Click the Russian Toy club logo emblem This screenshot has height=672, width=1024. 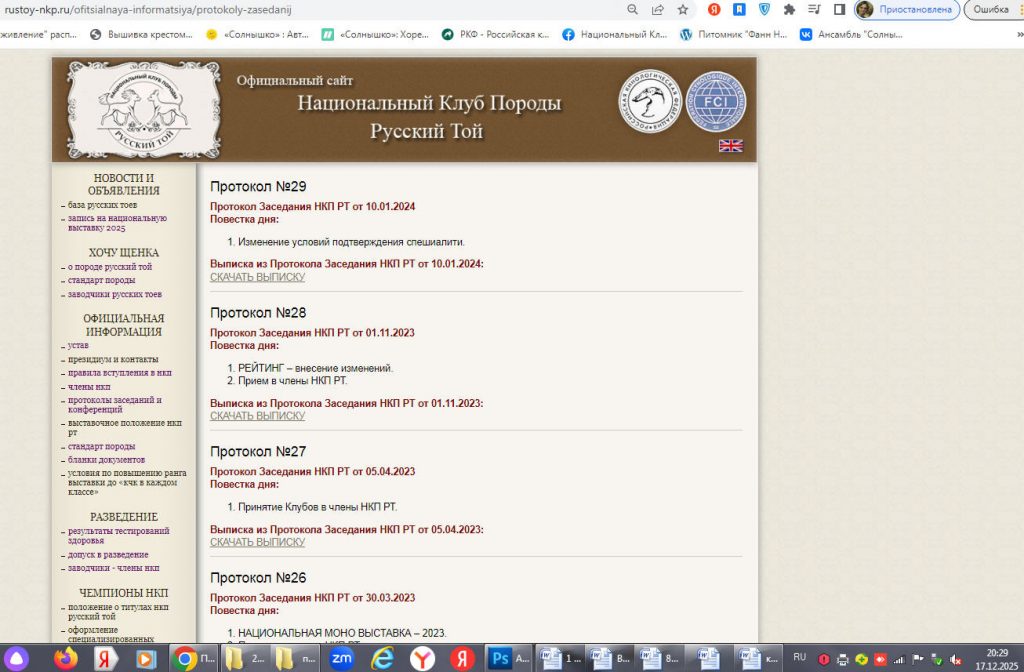click(144, 110)
